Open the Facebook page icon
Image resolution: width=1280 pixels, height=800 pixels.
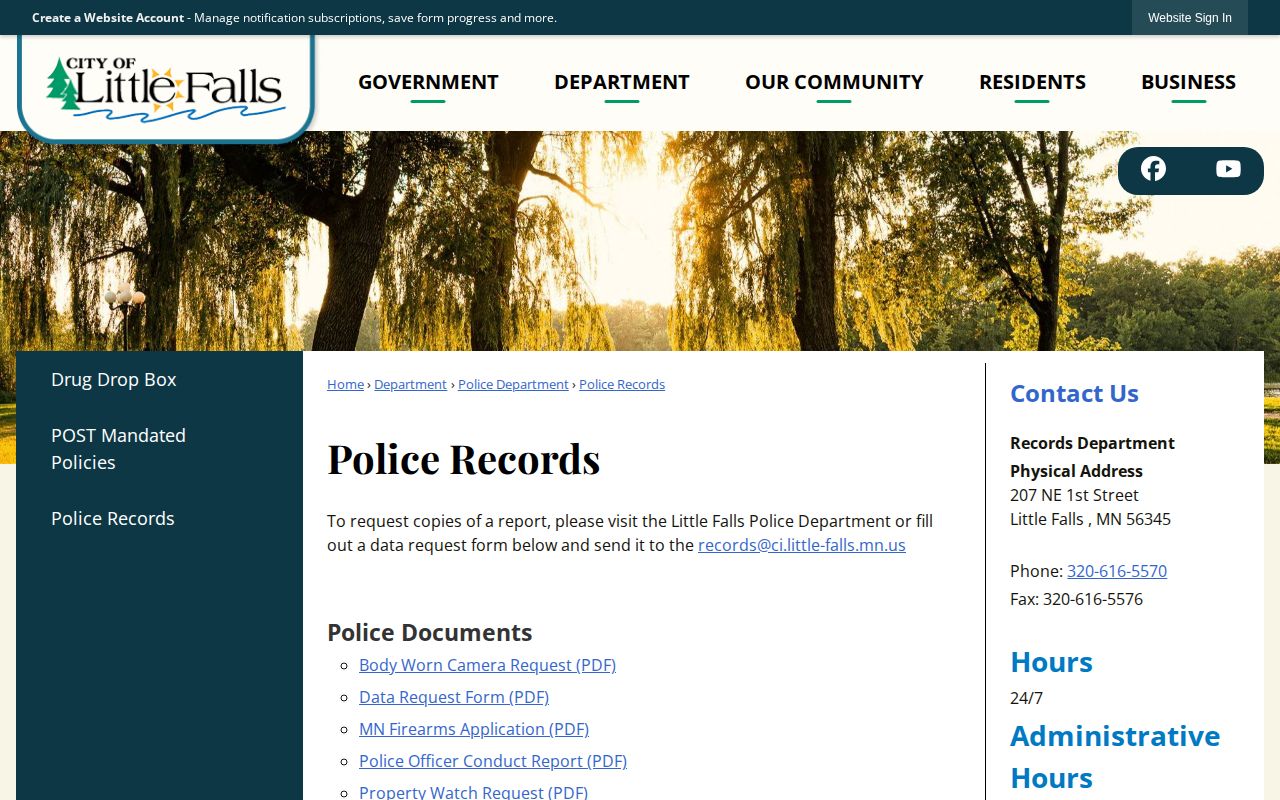pyautogui.click(x=1153, y=169)
